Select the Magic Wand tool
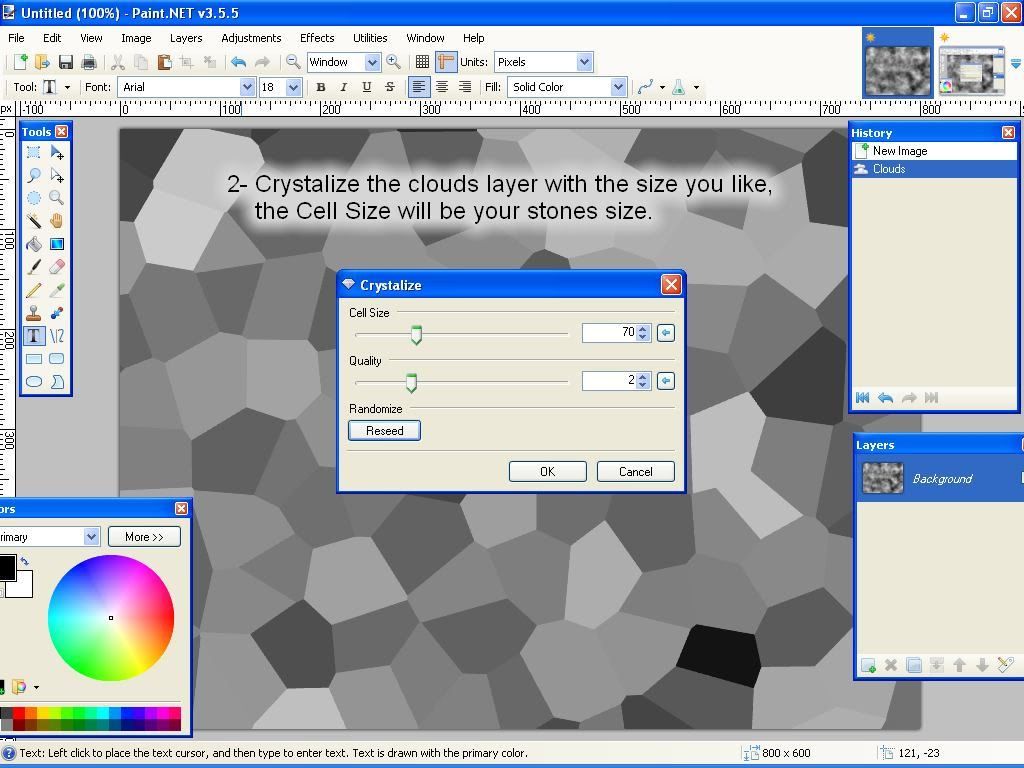 [x=33, y=221]
